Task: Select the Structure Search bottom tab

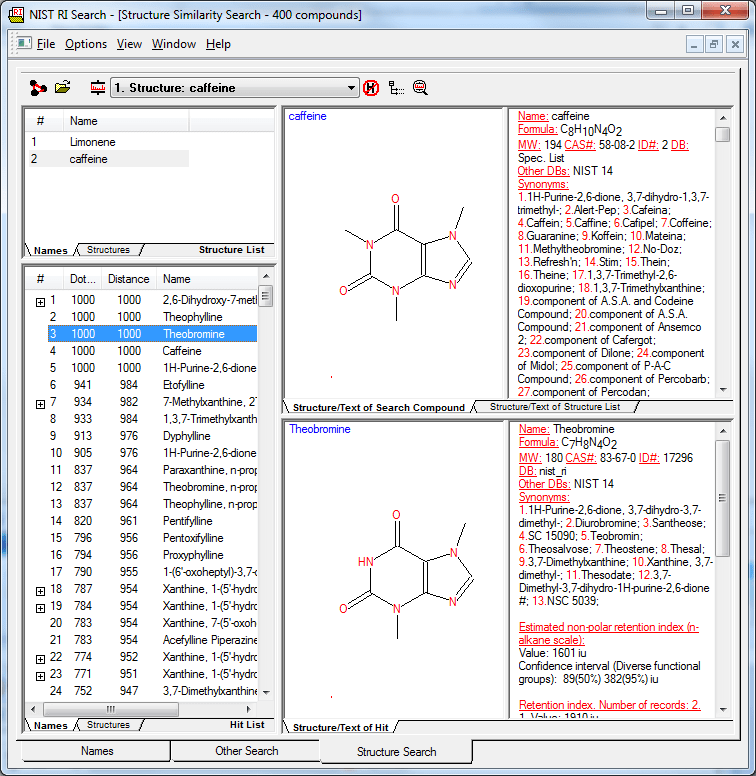Action: tap(396, 752)
